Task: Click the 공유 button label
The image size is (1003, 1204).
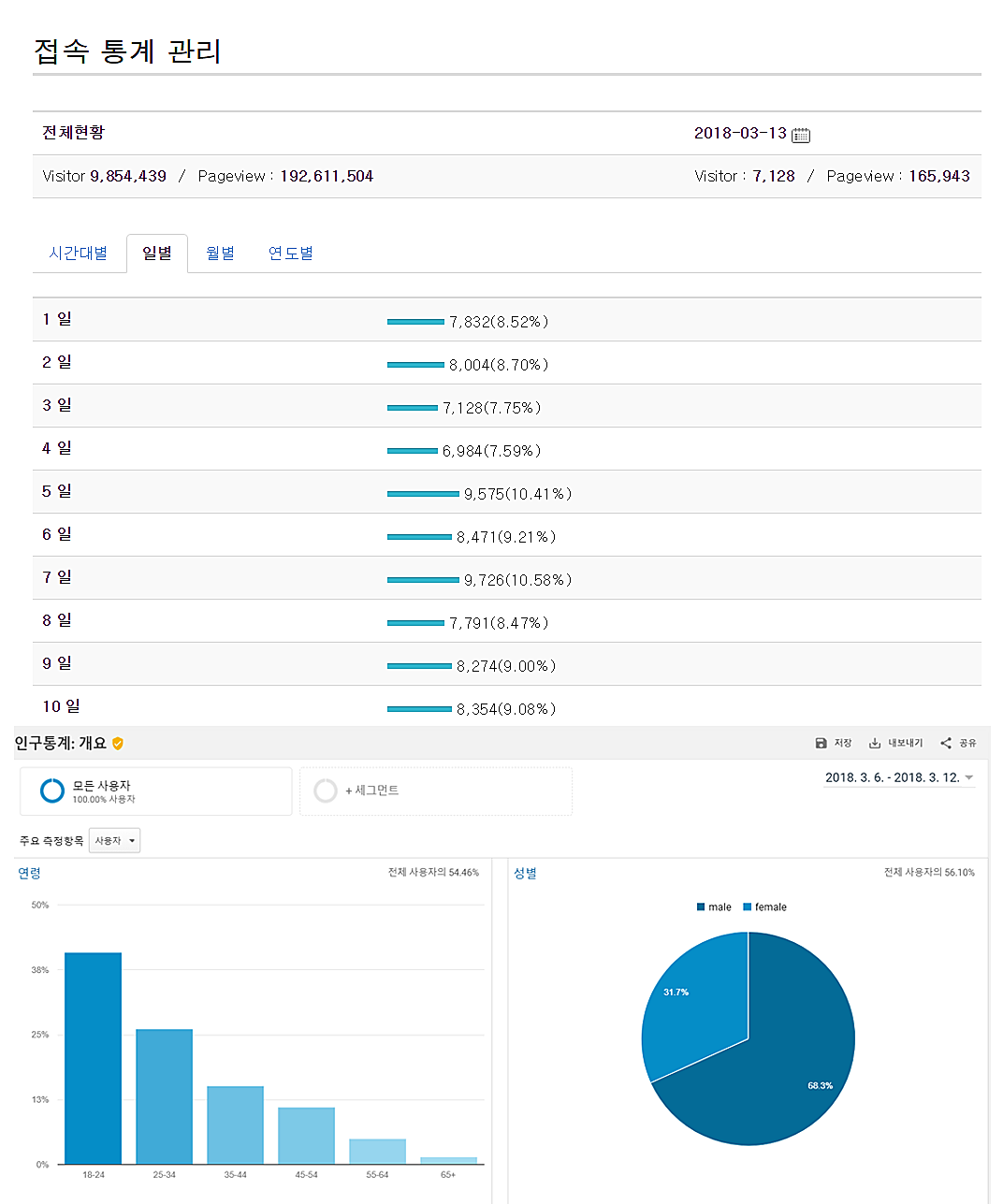Action: pyautogui.click(x=967, y=743)
